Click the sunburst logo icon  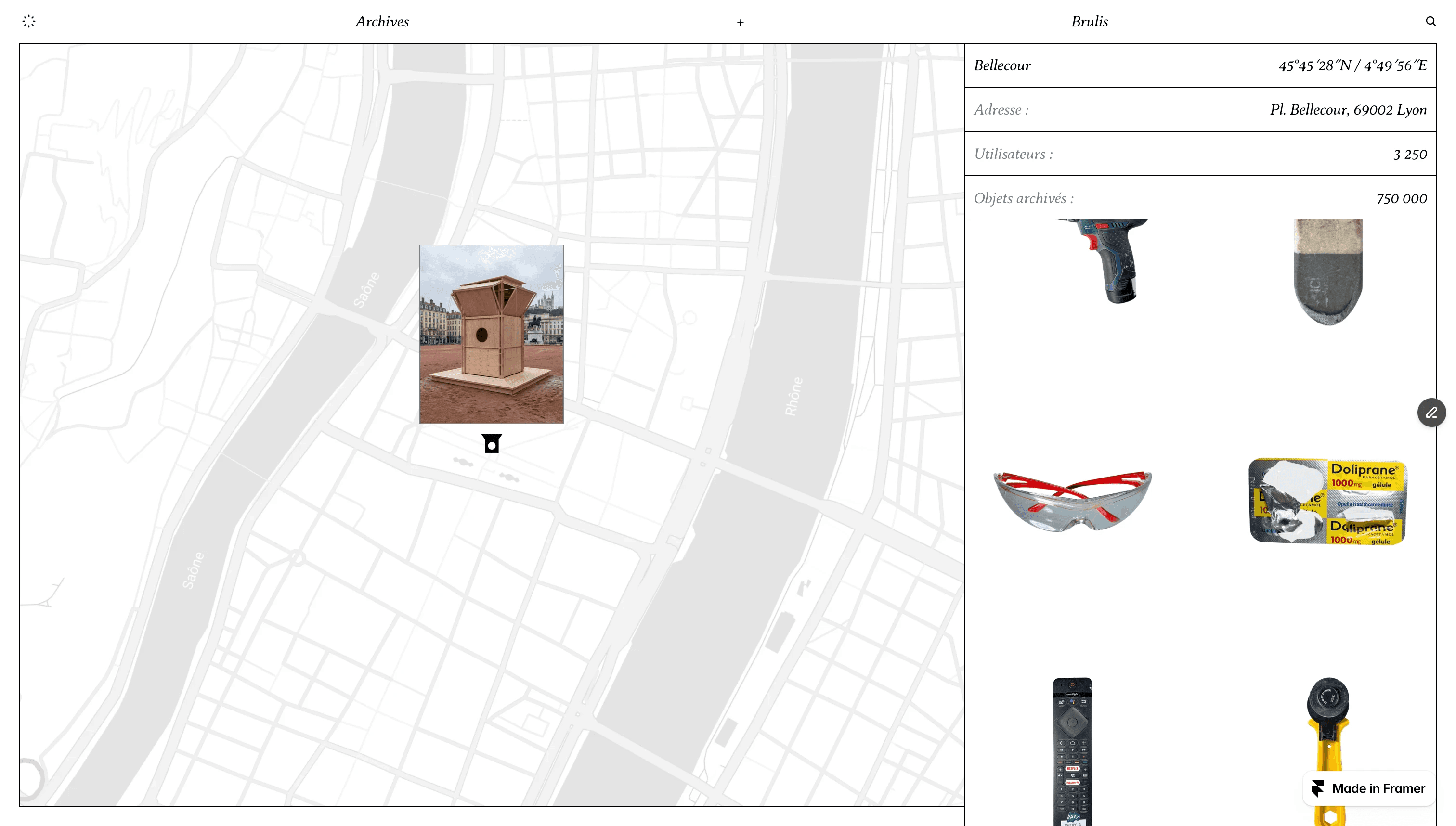(29, 22)
